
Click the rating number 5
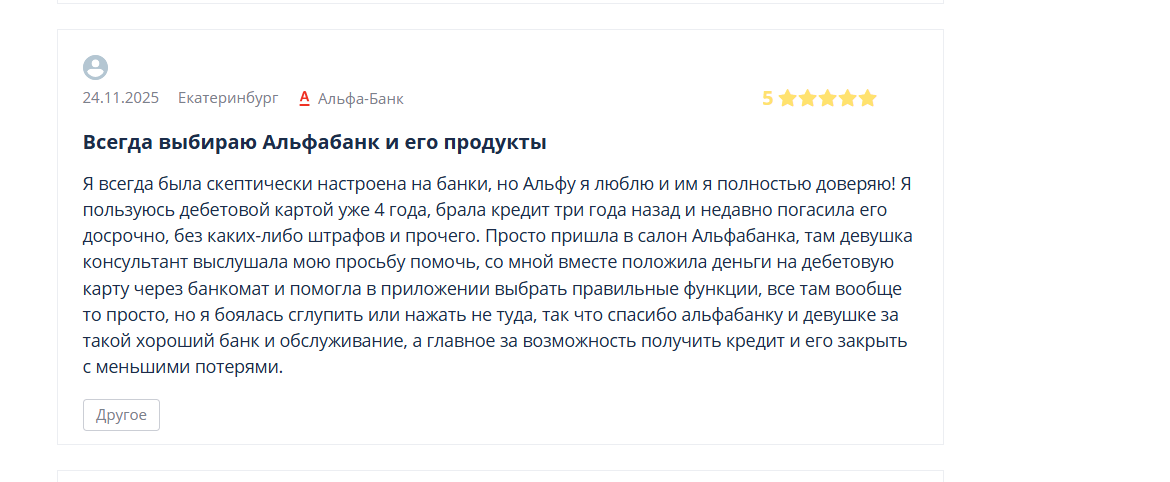coord(768,98)
